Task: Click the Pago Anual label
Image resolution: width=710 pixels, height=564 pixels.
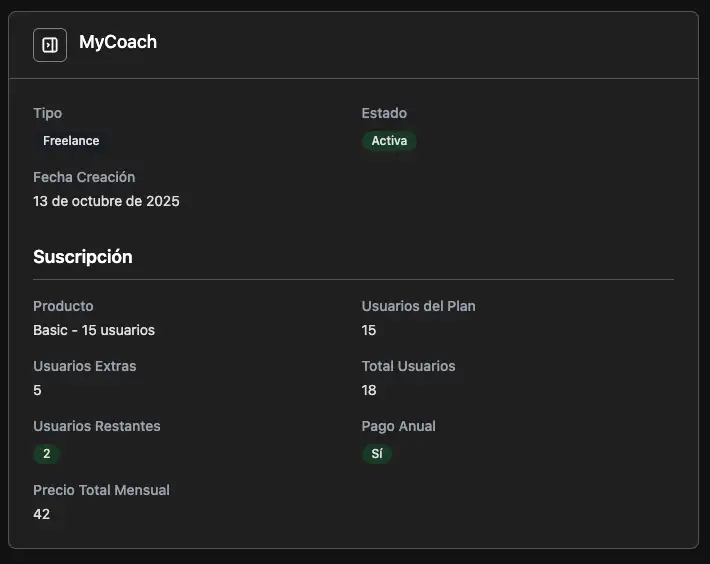Action: coord(398,426)
